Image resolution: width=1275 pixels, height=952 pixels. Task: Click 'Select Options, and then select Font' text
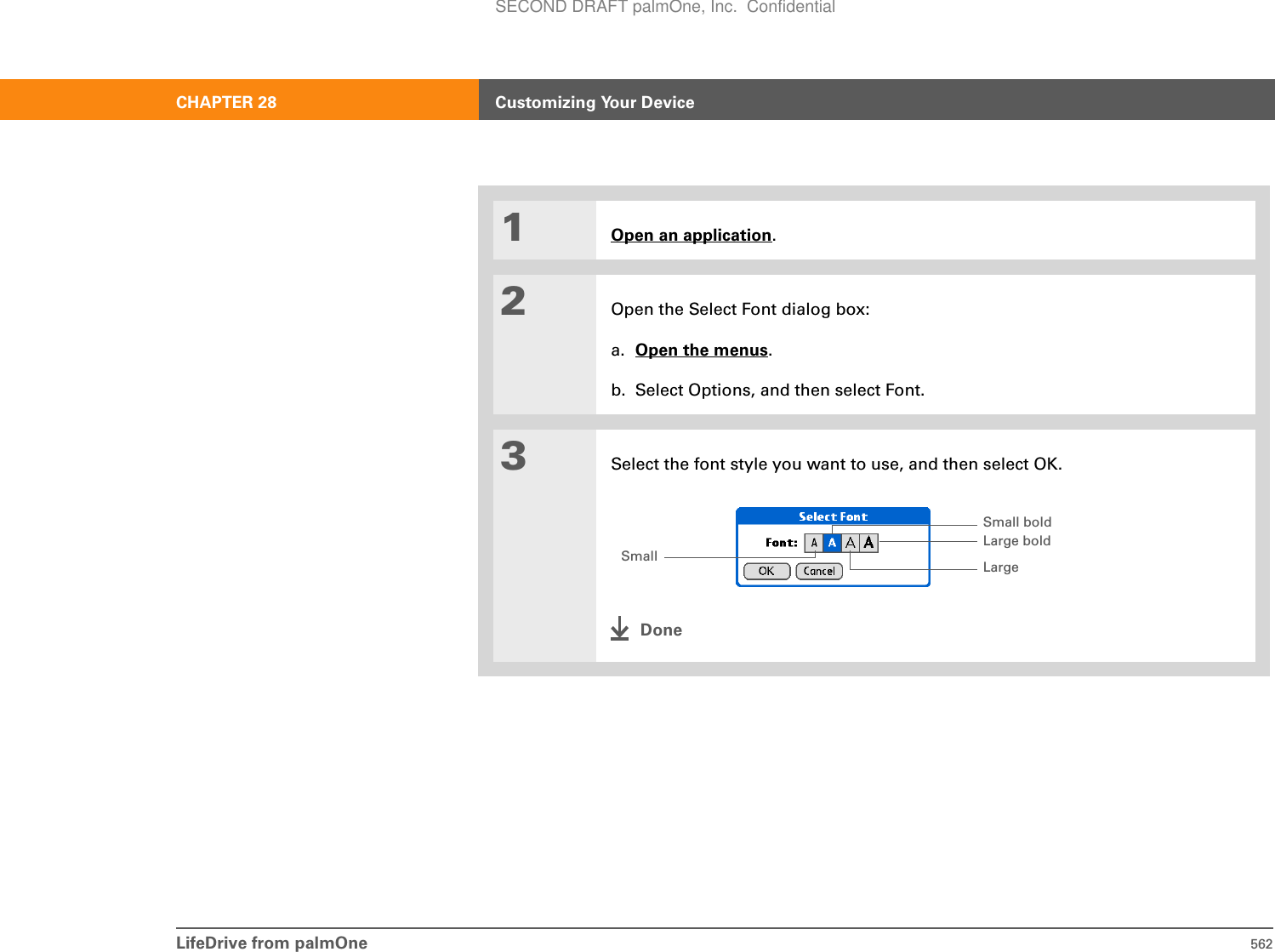click(779, 390)
